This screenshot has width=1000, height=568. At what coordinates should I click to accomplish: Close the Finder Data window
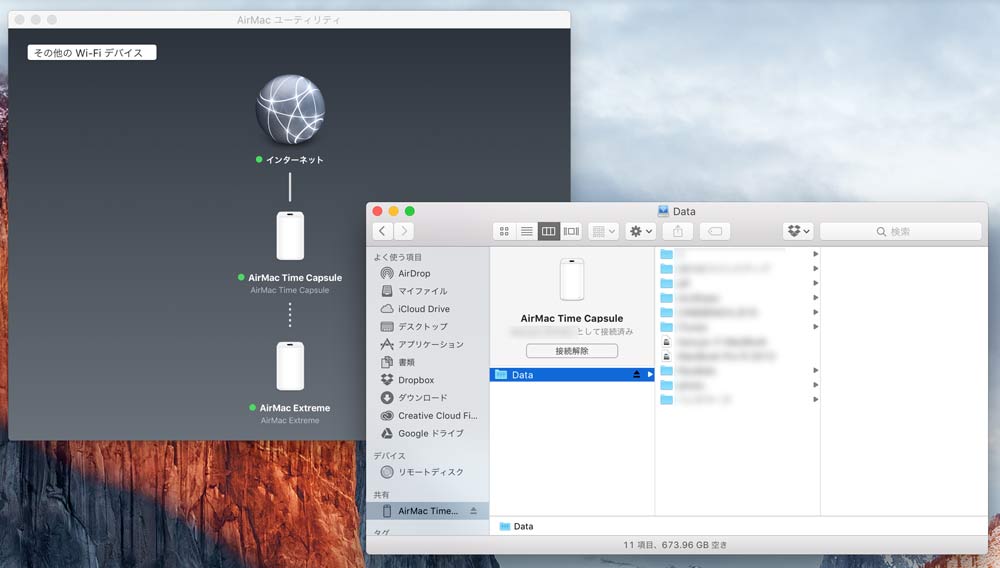(x=378, y=211)
